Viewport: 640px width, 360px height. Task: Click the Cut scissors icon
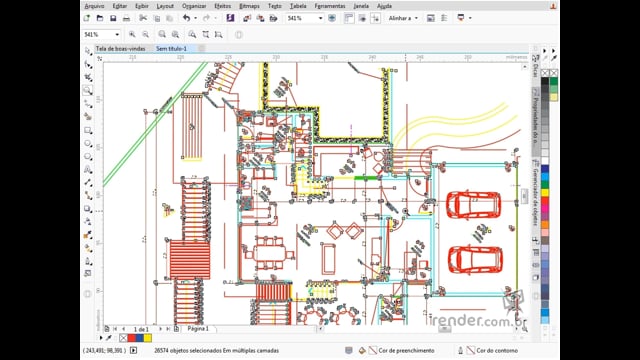point(143,18)
